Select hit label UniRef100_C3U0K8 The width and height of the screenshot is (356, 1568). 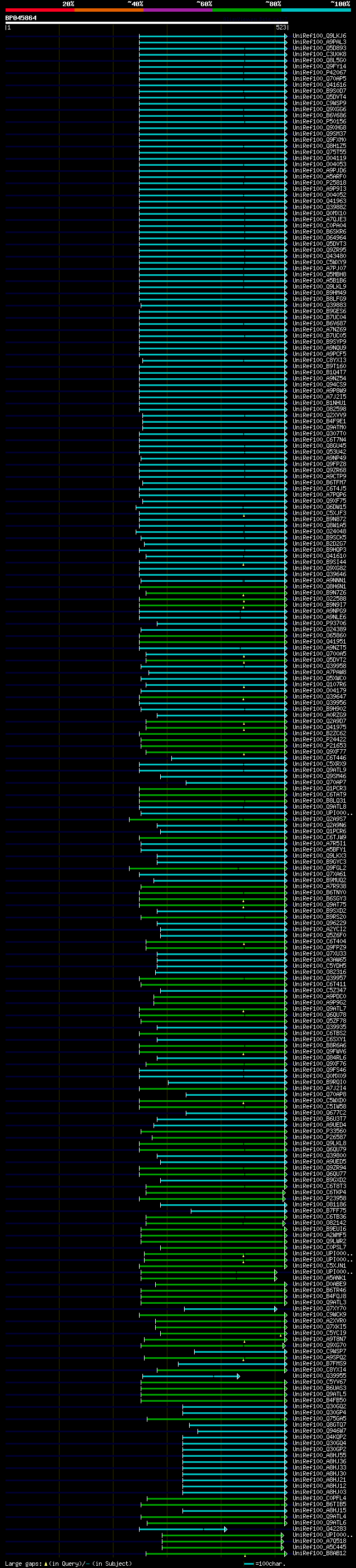click(319, 54)
